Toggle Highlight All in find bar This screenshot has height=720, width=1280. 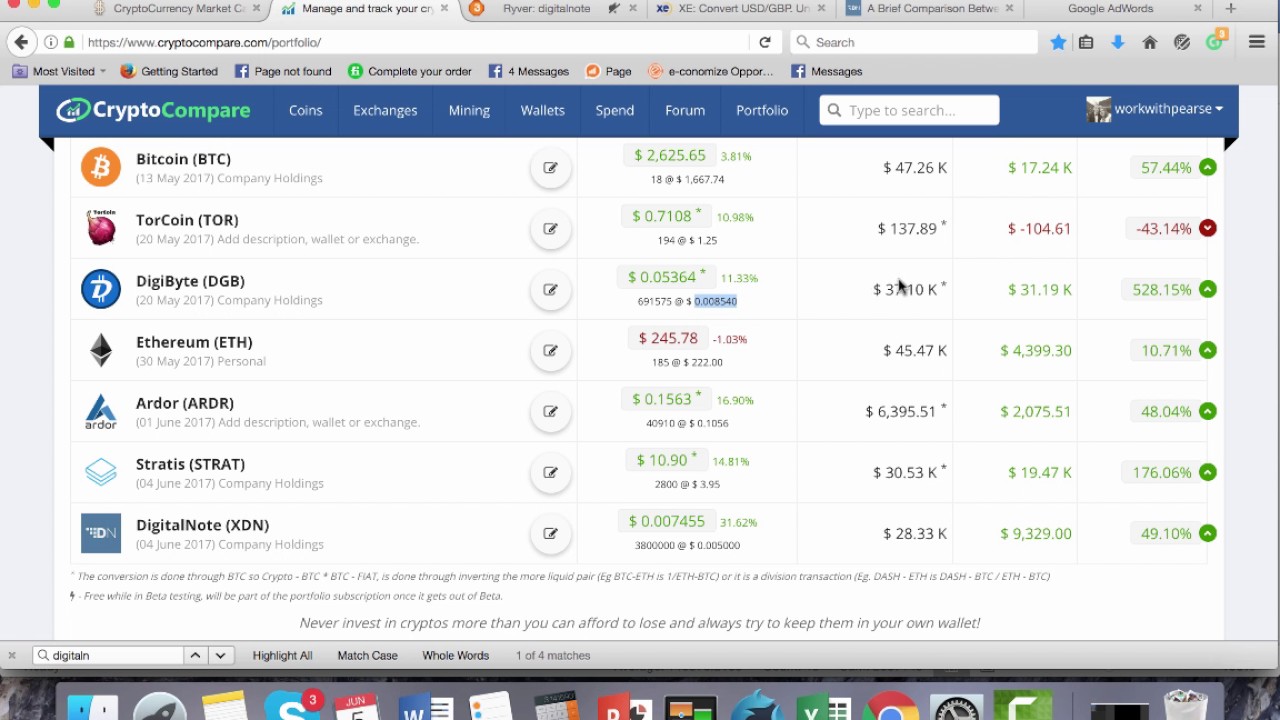pyautogui.click(x=282, y=656)
